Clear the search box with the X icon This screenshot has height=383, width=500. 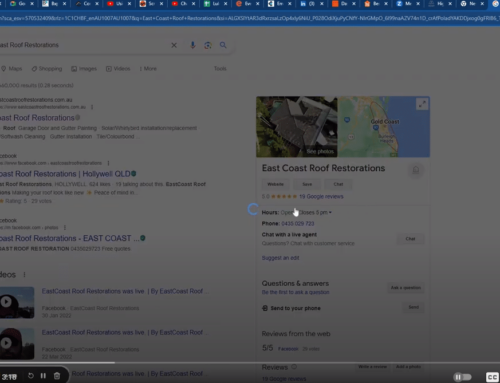click(174, 45)
